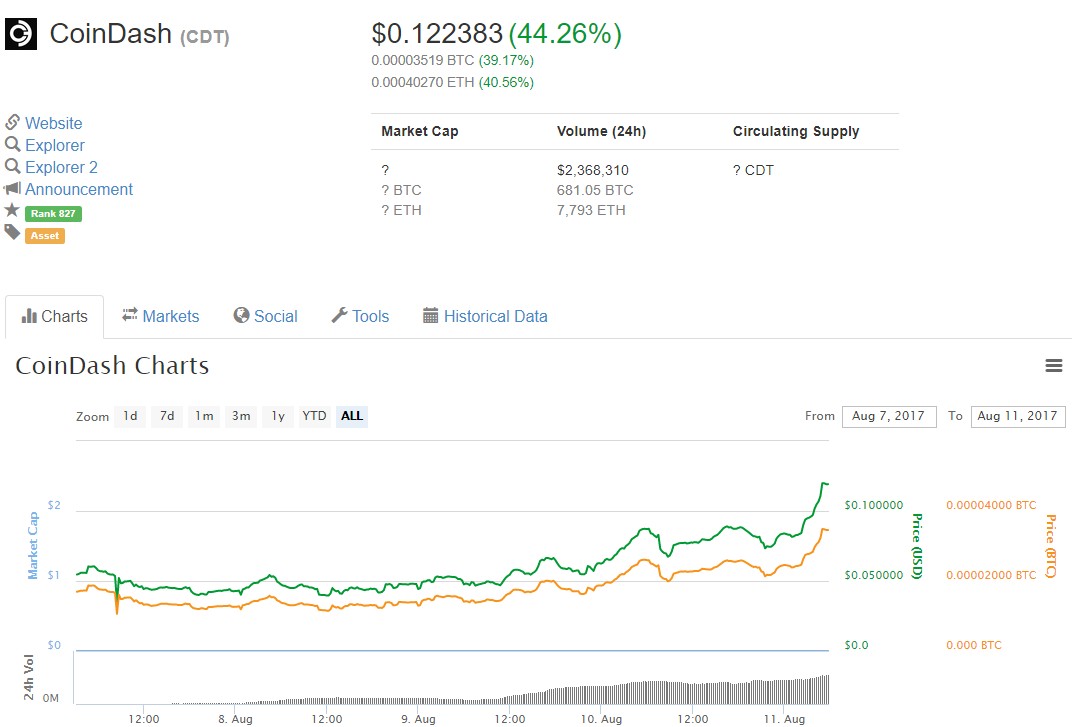Open the chart hamburger context menu
Image resolution: width=1072 pixels, height=727 pixels.
pos(1054,366)
